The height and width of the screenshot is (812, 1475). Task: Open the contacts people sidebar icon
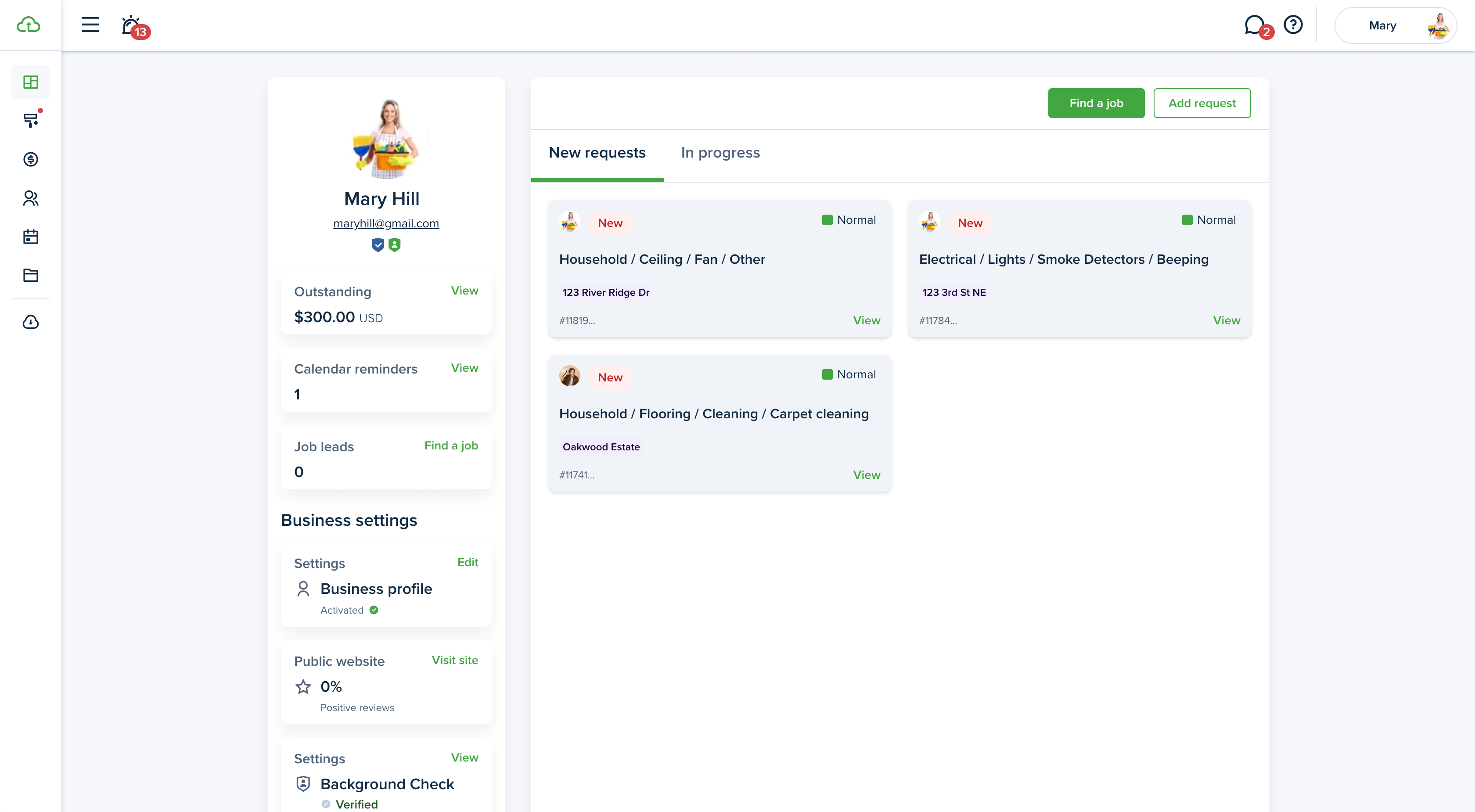click(31, 198)
